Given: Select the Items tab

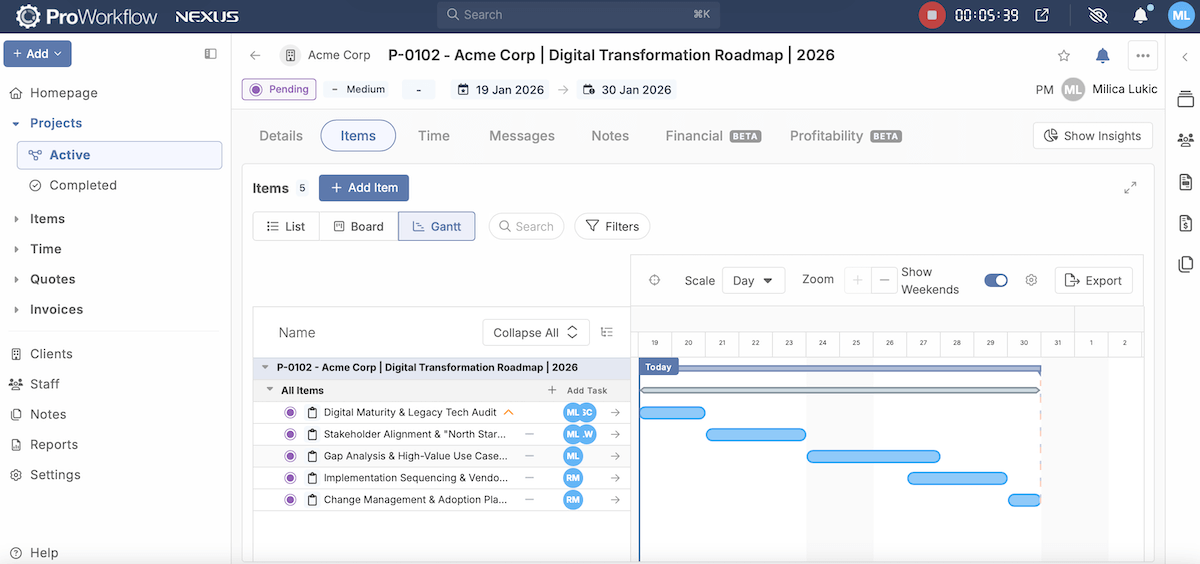Looking at the screenshot, I should (358, 136).
